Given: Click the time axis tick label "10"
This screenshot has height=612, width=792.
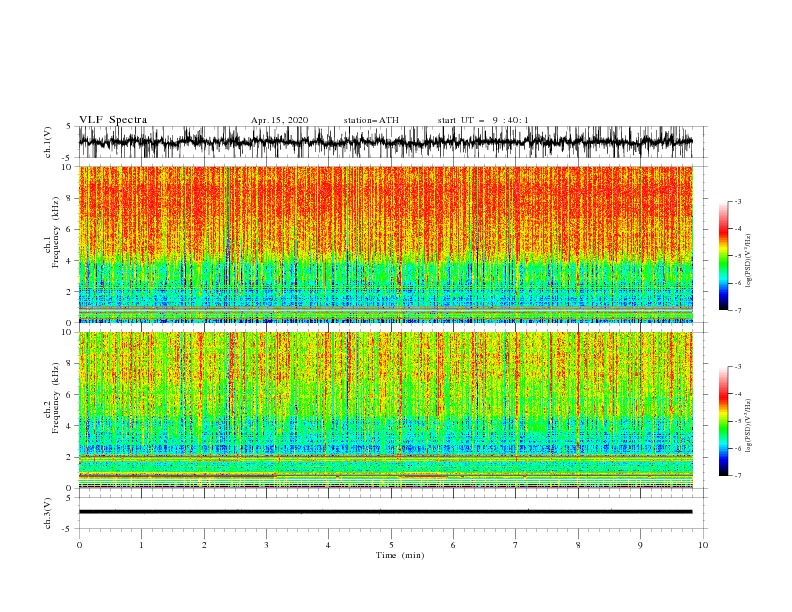Looking at the screenshot, I should pyautogui.click(x=703, y=545).
